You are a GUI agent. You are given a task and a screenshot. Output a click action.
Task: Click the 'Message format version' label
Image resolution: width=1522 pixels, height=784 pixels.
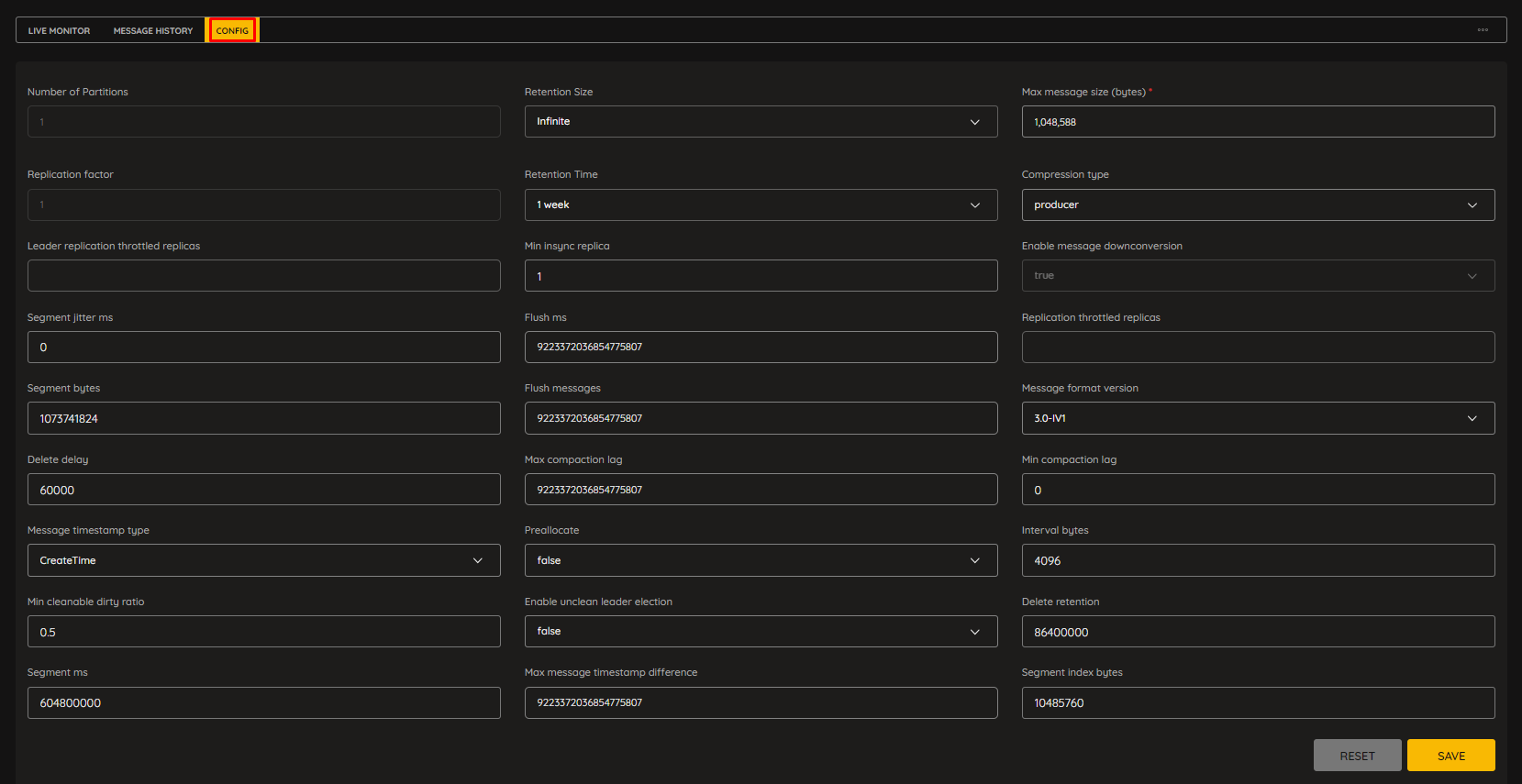(x=1080, y=388)
